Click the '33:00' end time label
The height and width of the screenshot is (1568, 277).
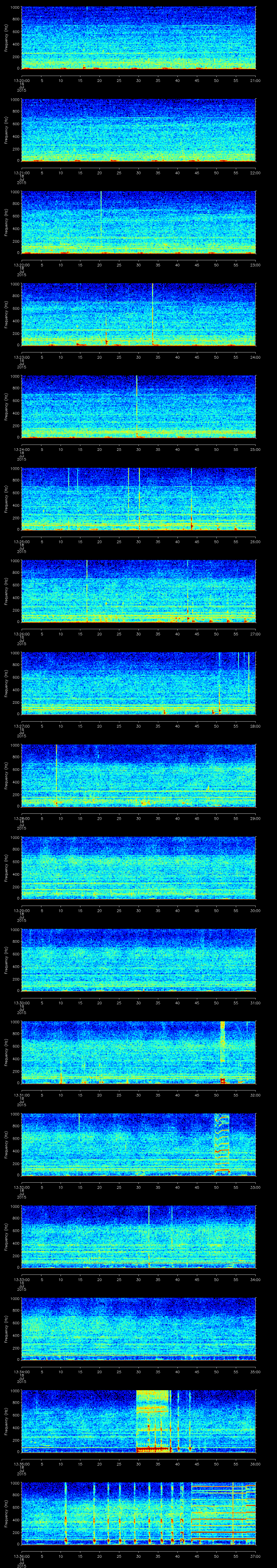[x=256, y=1187]
